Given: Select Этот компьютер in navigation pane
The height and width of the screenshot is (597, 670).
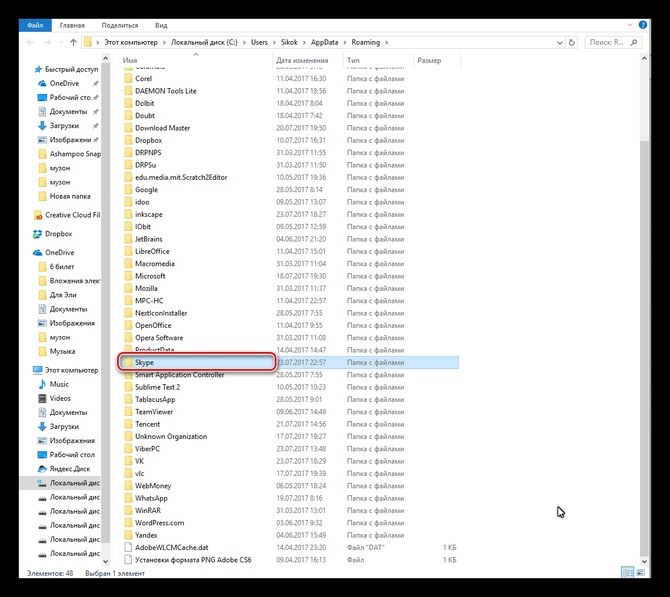Looking at the screenshot, I should click(66, 370).
